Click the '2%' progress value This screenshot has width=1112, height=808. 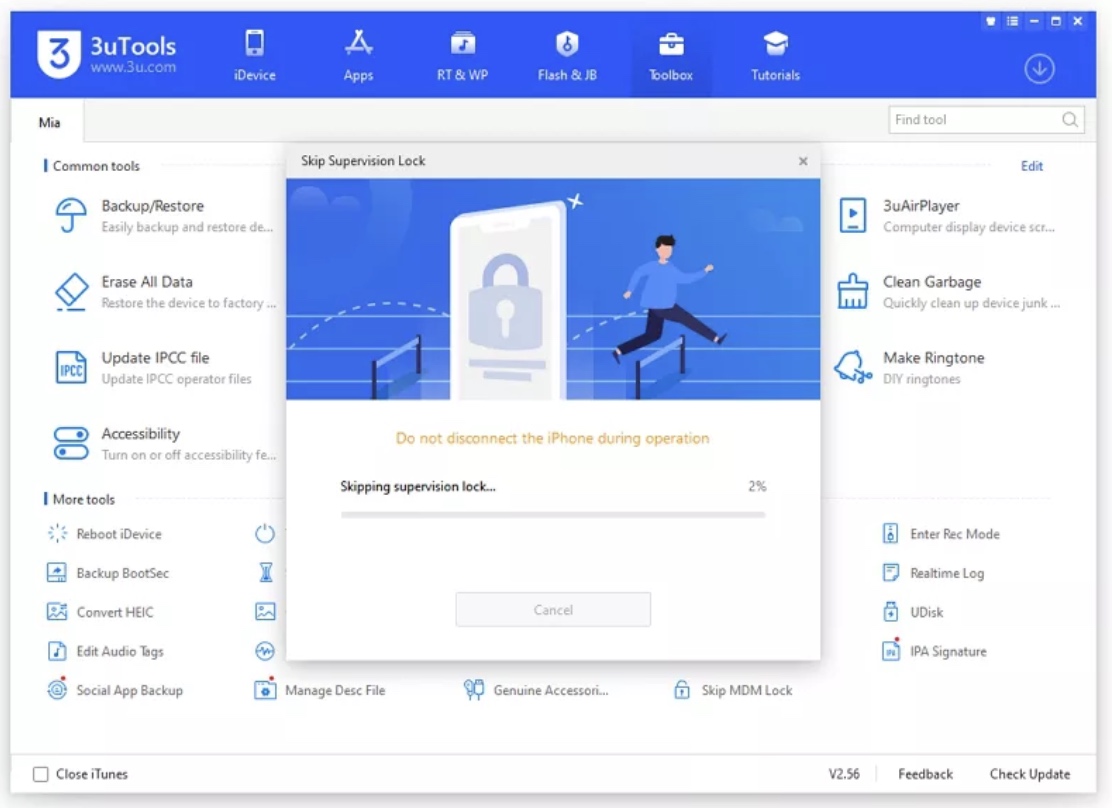click(757, 486)
